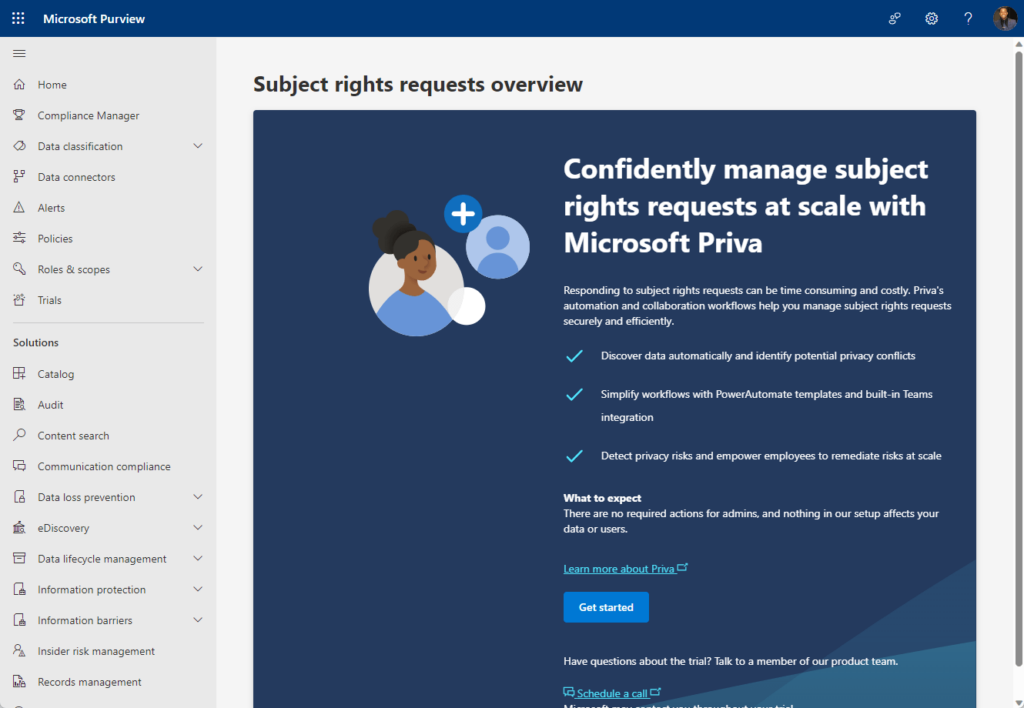
Task: Click the Home house icon
Action: pos(20,84)
